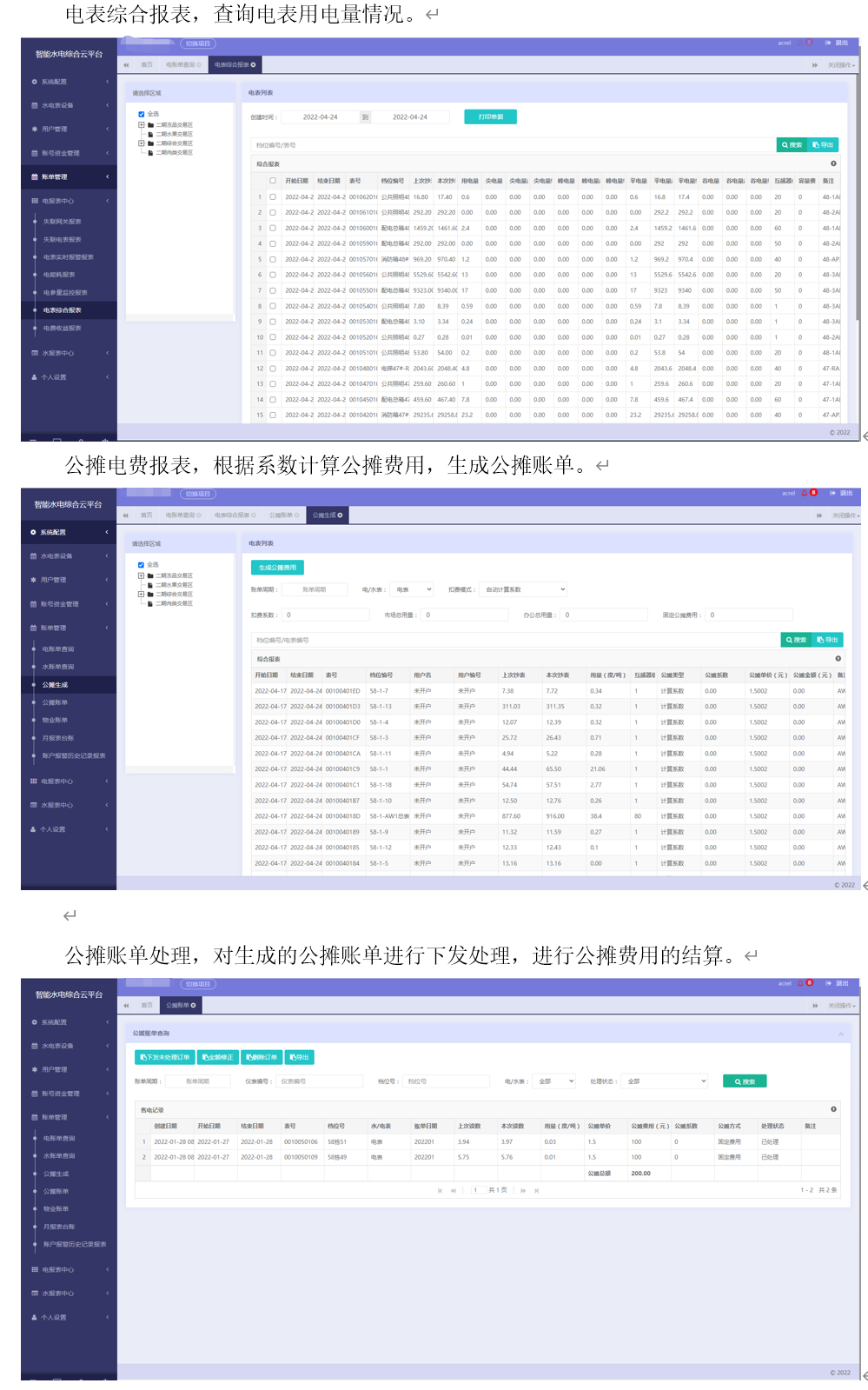This screenshot has height=1390, width=868.
Task: Click 档位编号/表号 search field
Action: (x=513, y=145)
